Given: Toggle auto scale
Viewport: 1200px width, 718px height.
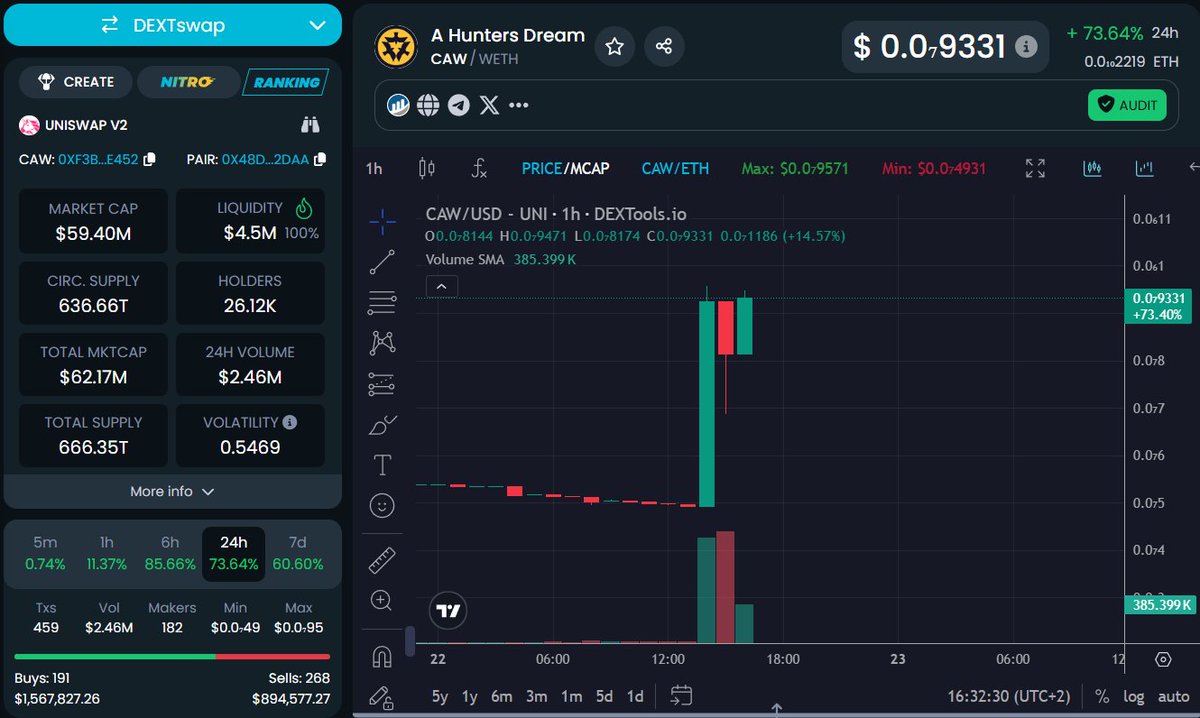Looking at the screenshot, I should coord(1173,696).
